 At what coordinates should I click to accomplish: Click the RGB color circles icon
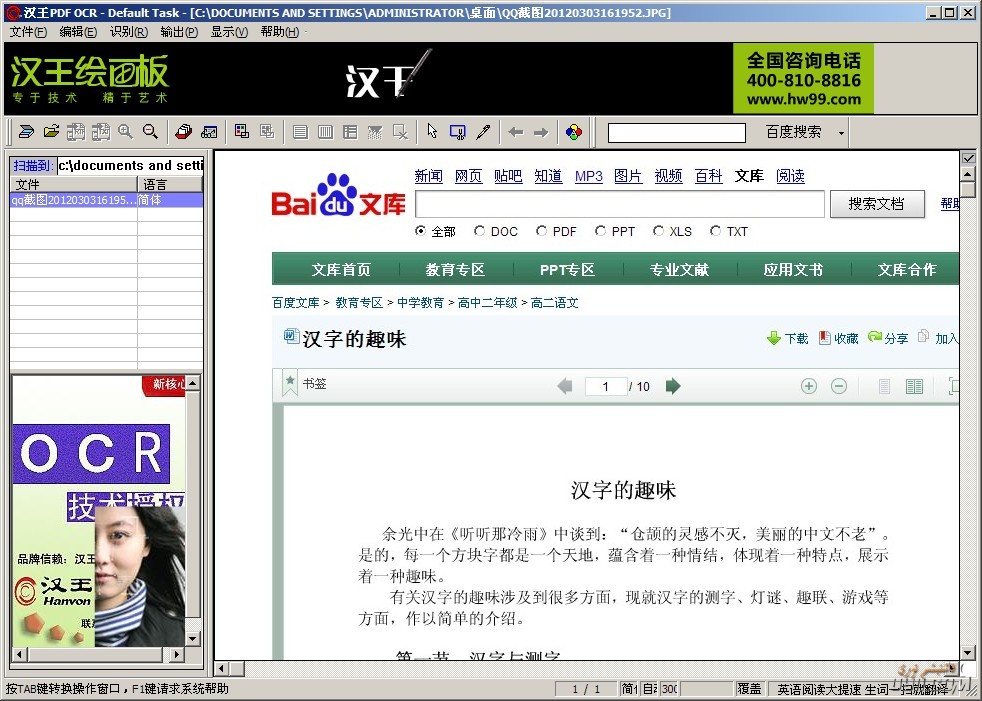tap(573, 132)
